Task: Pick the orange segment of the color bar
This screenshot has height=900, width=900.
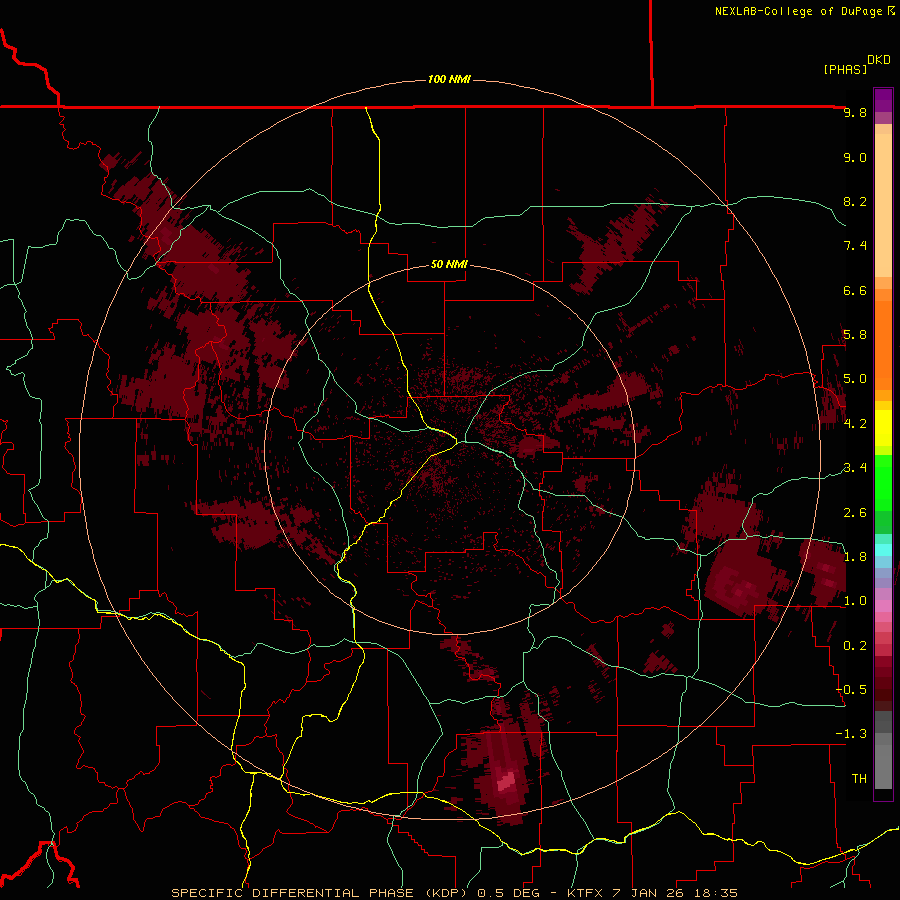Action: [x=883, y=344]
